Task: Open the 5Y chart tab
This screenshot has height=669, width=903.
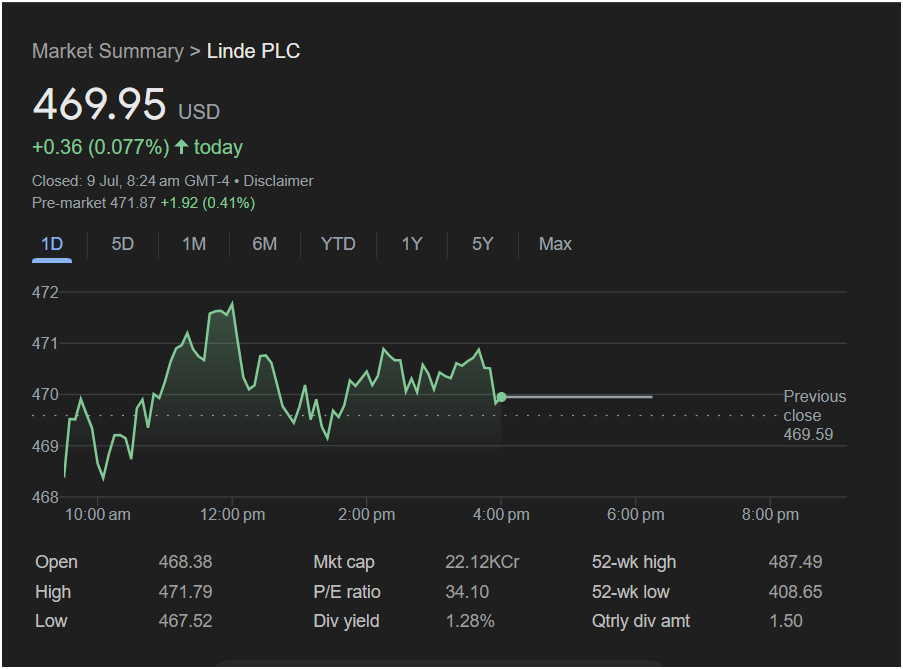Action: (x=483, y=244)
